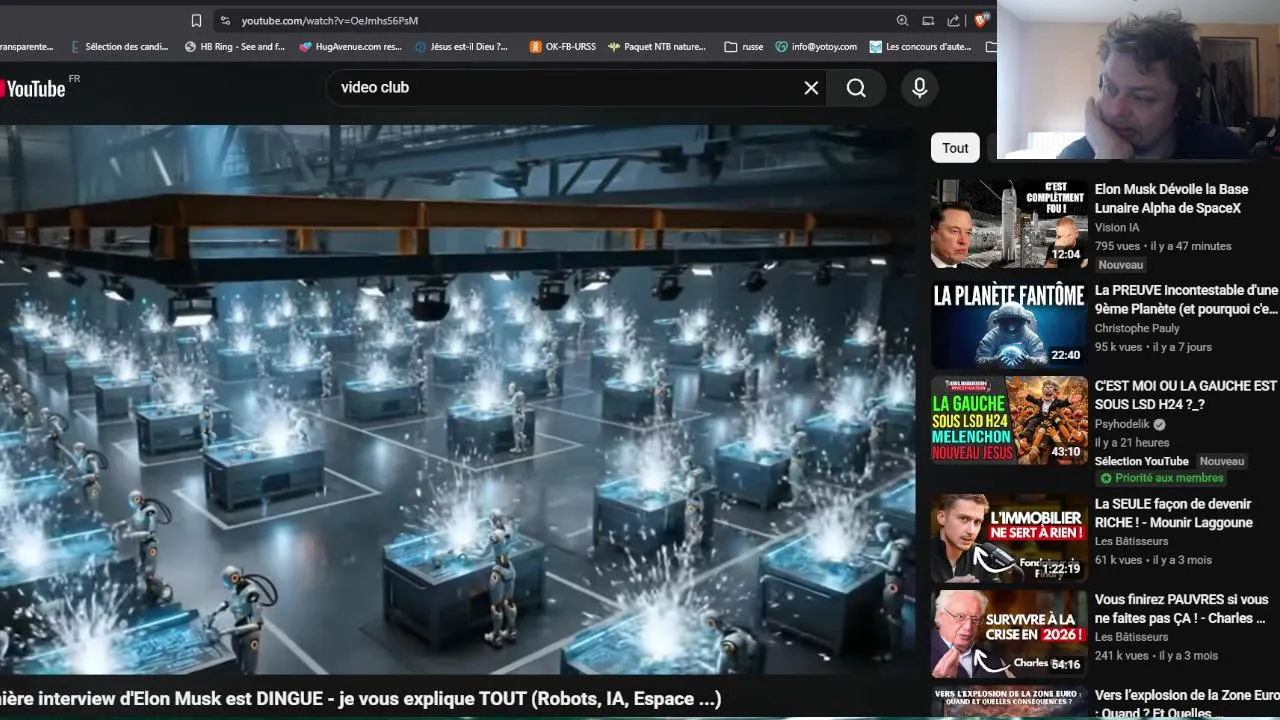
Task: Expand the 'russe' bookmarks folder
Action: click(x=744, y=46)
